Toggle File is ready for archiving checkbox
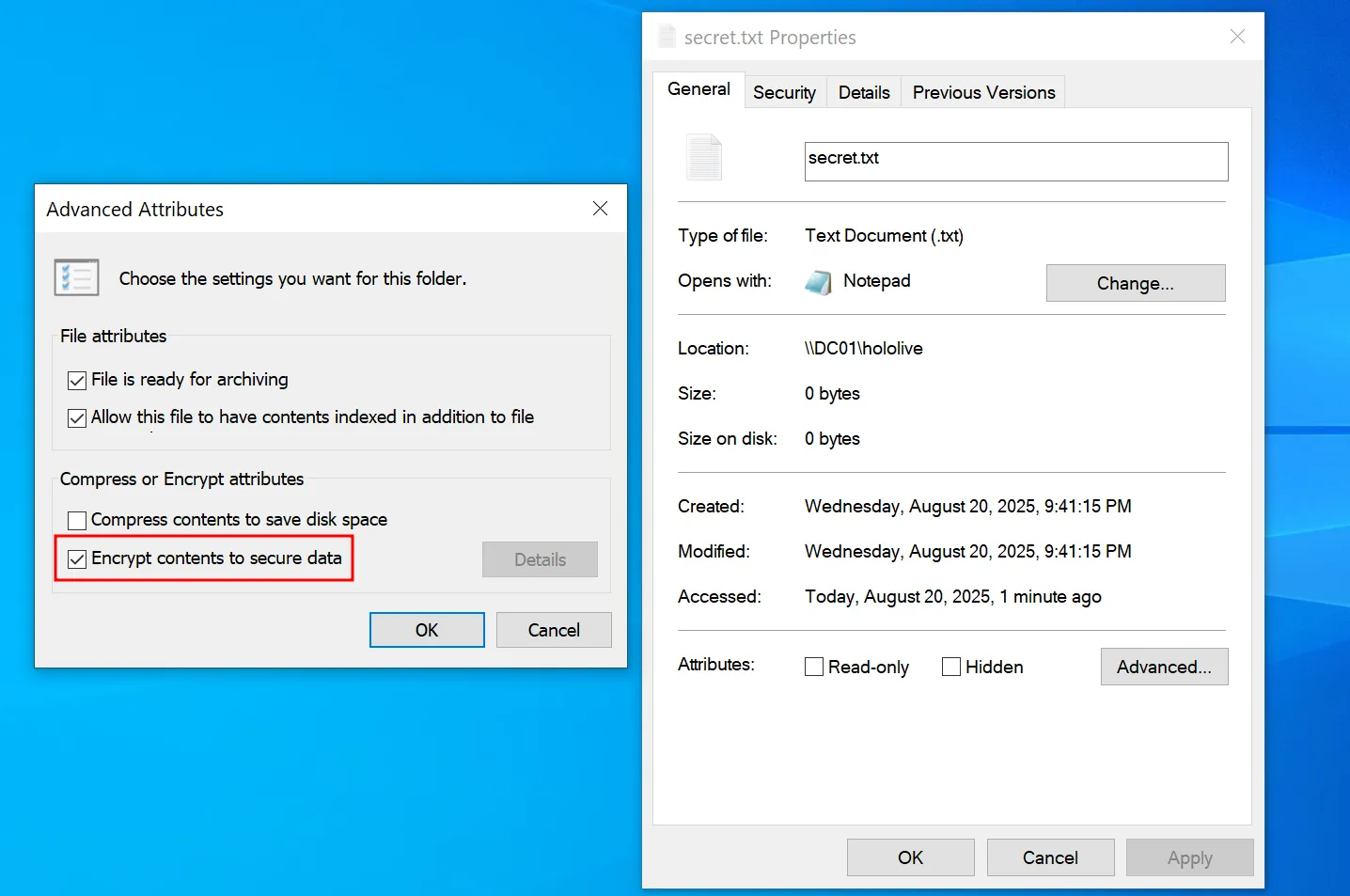 click(x=77, y=381)
